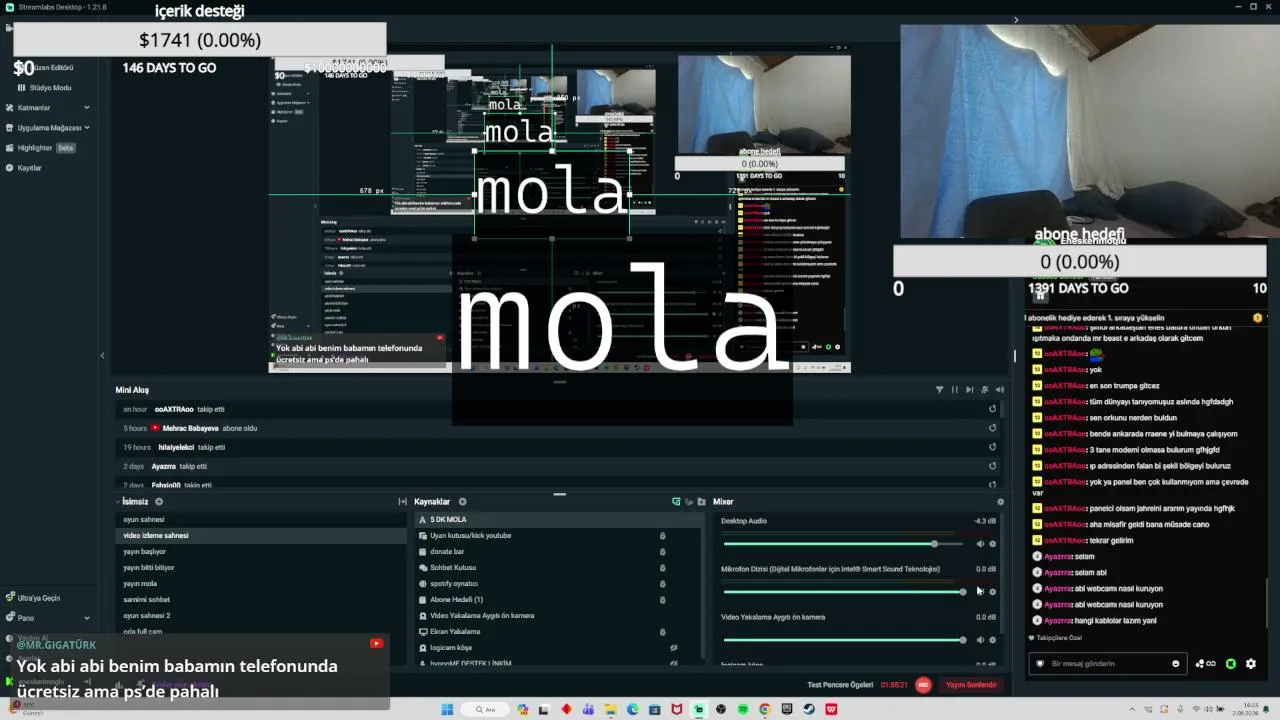Screen dimensions: 1280x720
Task: Replay the hilalyelekci follow alert
Action: click(992, 447)
